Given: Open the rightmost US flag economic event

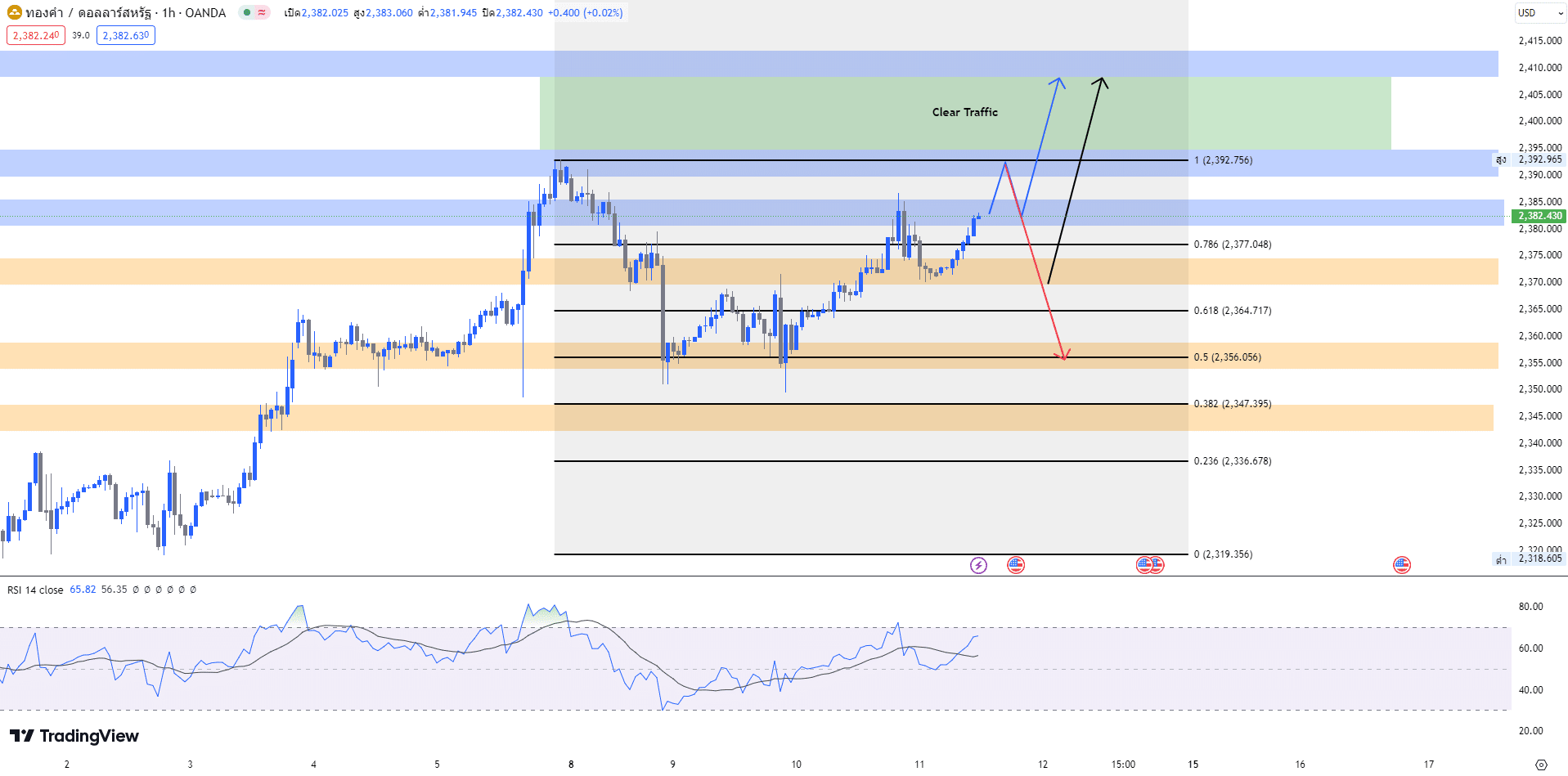Looking at the screenshot, I should coord(1402,565).
